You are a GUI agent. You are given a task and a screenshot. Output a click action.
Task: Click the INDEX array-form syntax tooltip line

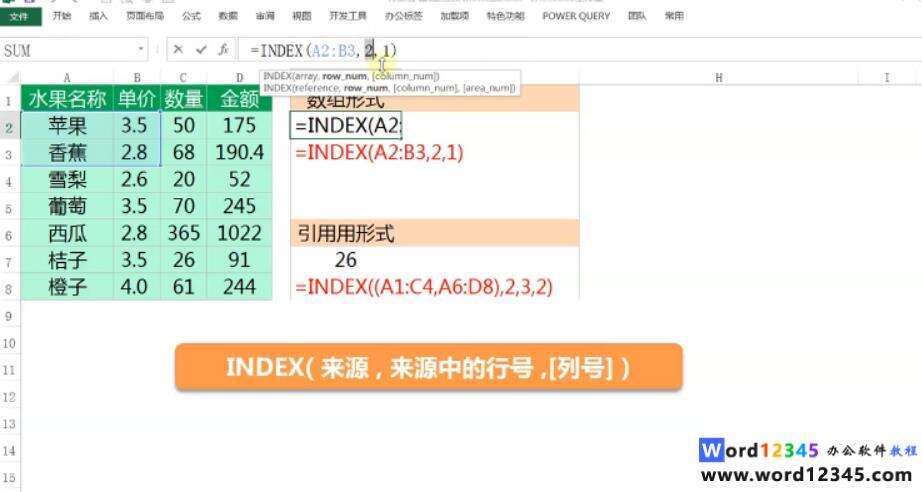click(351, 76)
